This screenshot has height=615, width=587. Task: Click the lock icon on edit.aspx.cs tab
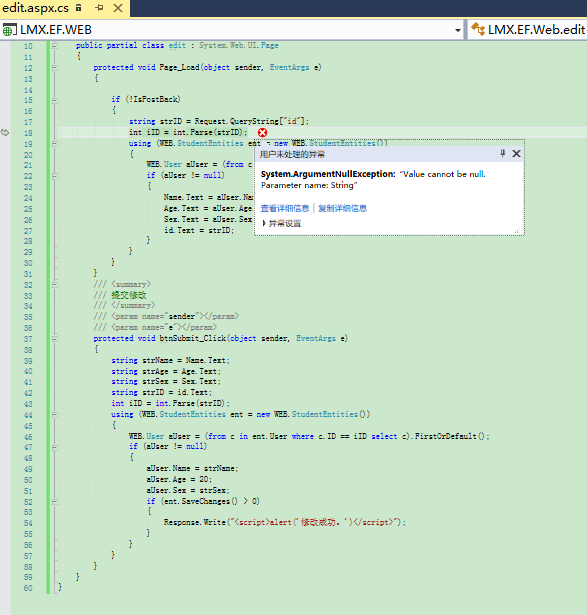click(79, 7)
